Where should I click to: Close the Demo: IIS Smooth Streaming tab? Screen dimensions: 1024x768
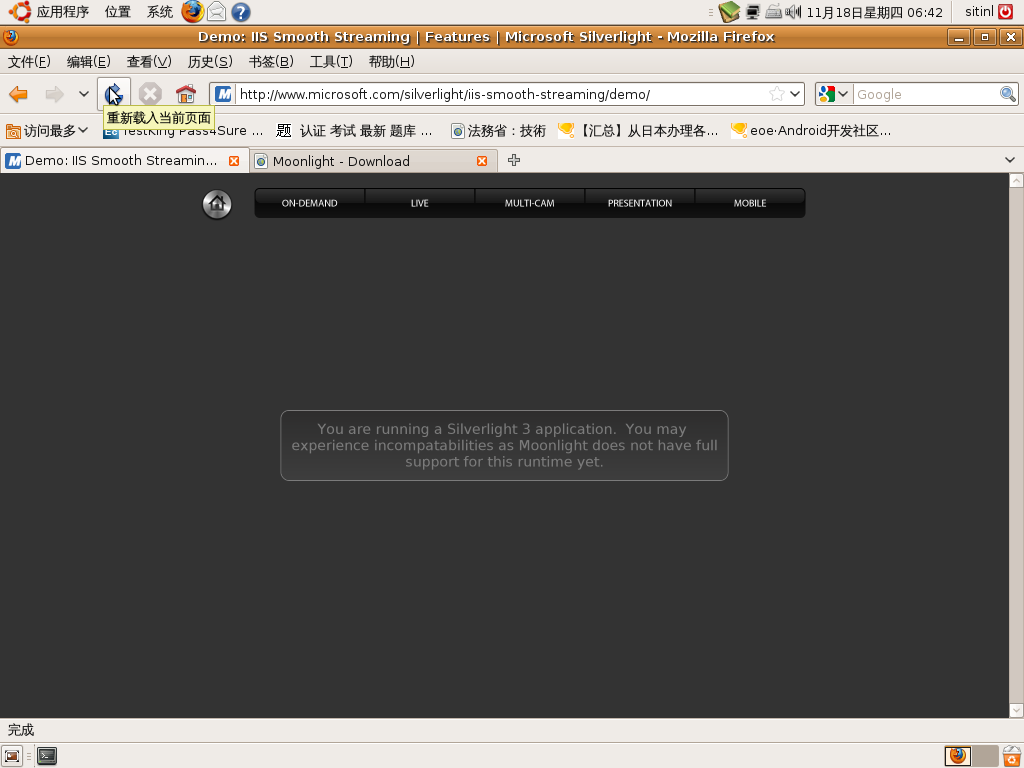(x=234, y=161)
